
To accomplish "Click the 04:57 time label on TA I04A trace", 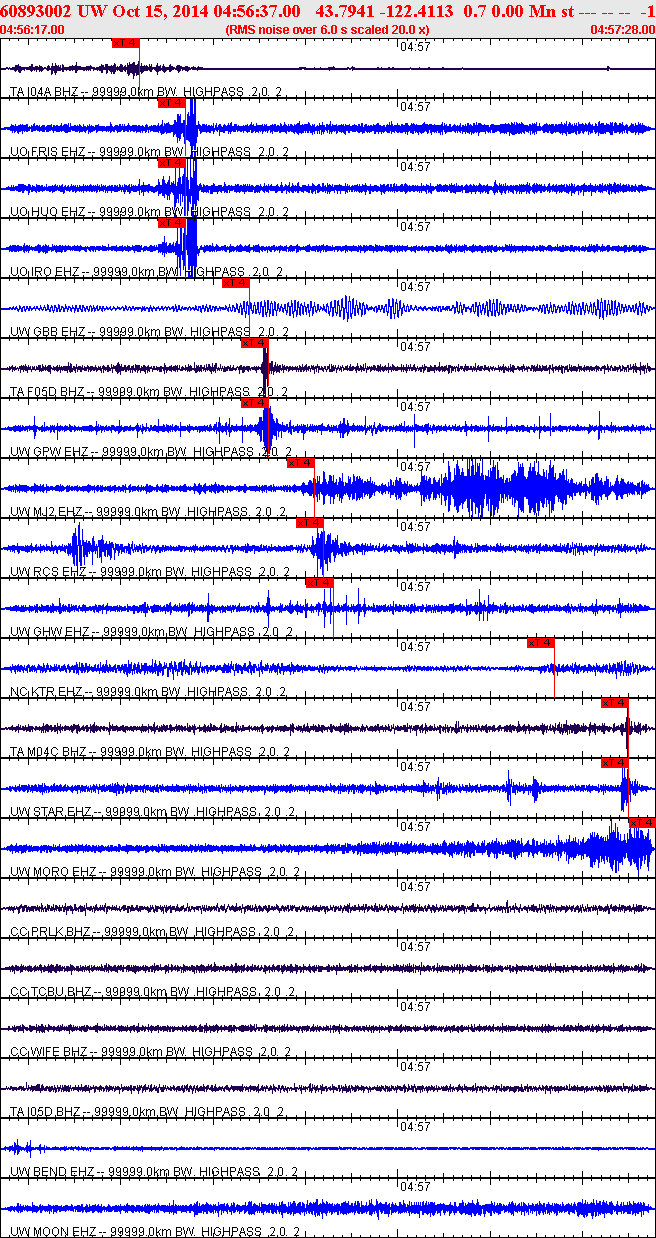I will pos(415,46).
